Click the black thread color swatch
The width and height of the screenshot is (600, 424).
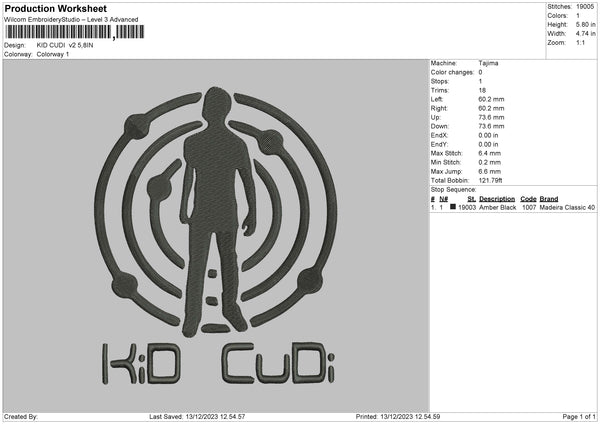click(x=453, y=207)
